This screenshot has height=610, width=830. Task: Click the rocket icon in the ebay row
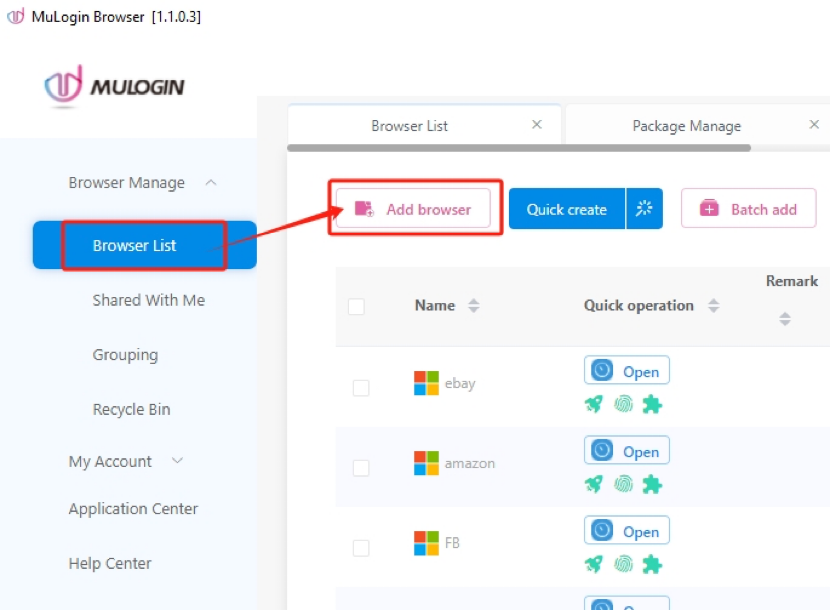594,404
